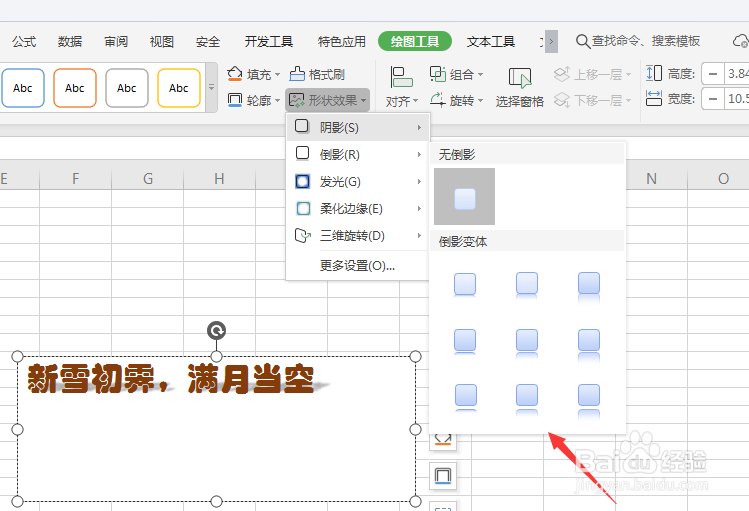Screen dimensions: 749x511
Task: Click the 新雪初霁，满月当空 text
Action: tap(171, 379)
